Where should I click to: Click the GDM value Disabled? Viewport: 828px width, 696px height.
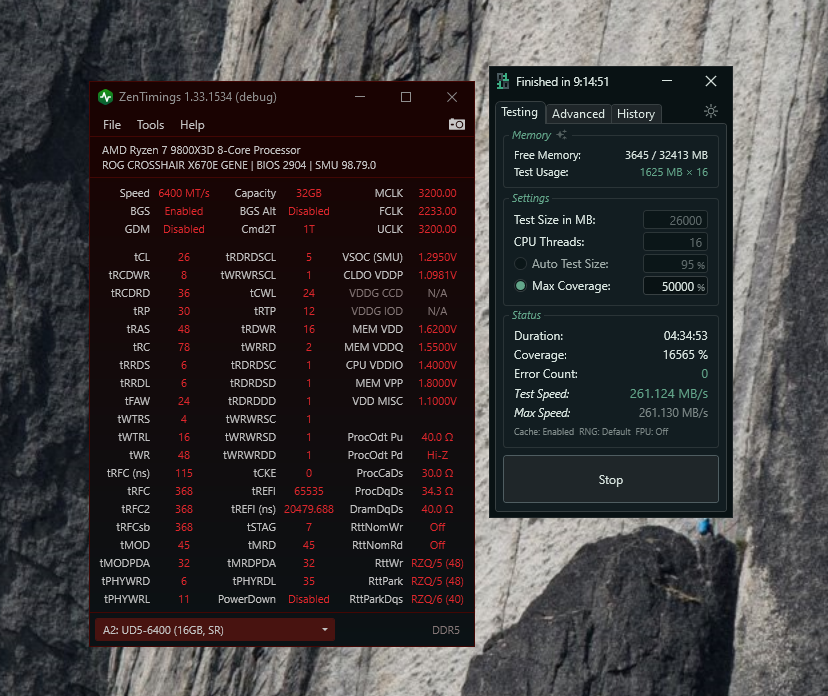[184, 229]
